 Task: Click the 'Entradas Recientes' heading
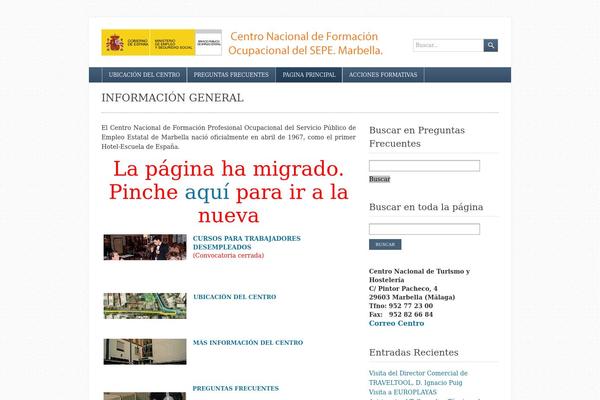(x=414, y=353)
